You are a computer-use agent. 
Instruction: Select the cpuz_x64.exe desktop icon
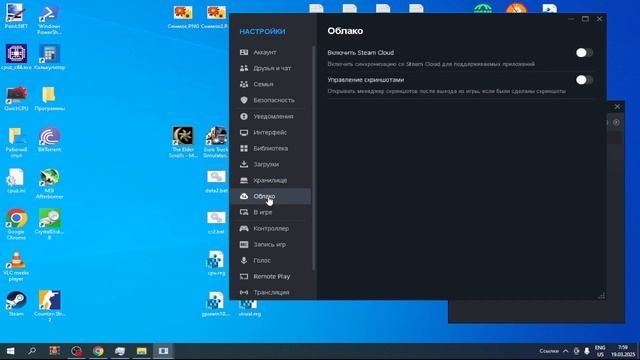[16, 57]
